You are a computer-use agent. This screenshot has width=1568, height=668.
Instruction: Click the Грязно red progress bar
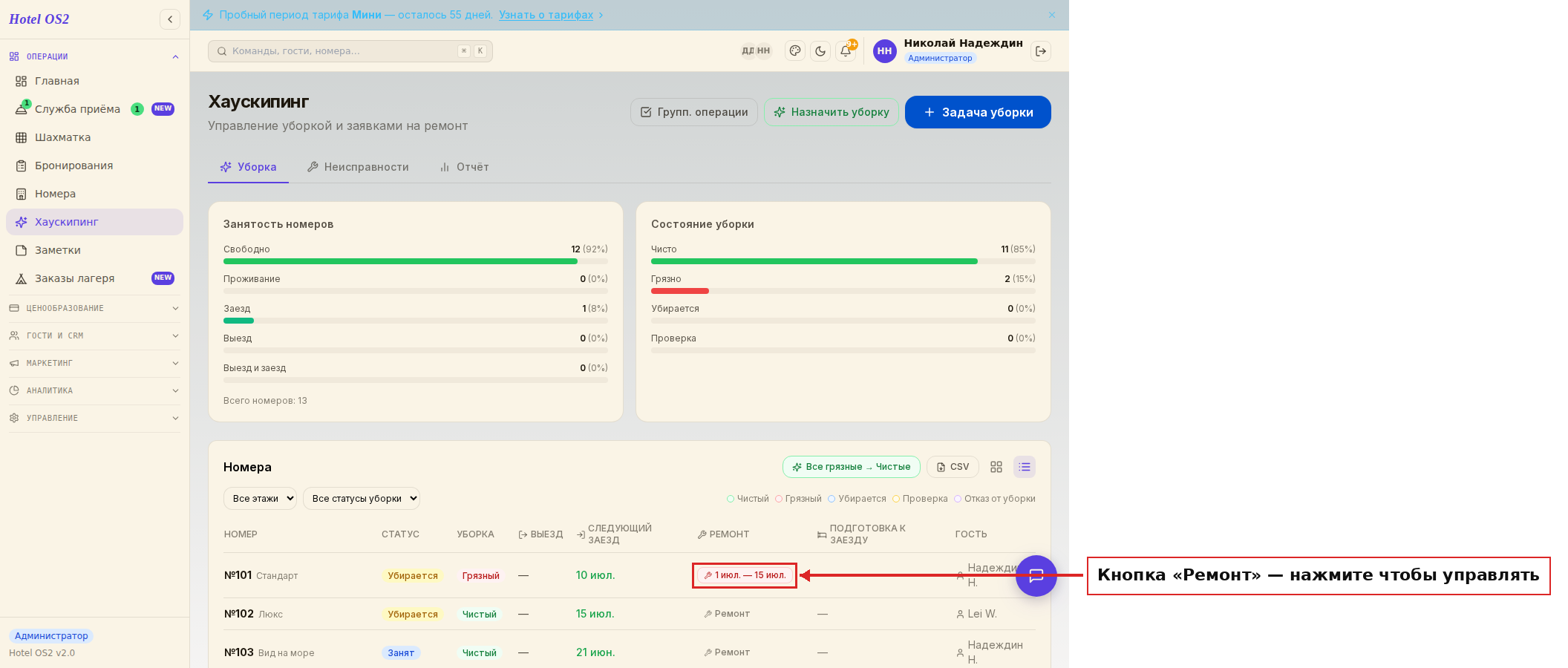[680, 291]
